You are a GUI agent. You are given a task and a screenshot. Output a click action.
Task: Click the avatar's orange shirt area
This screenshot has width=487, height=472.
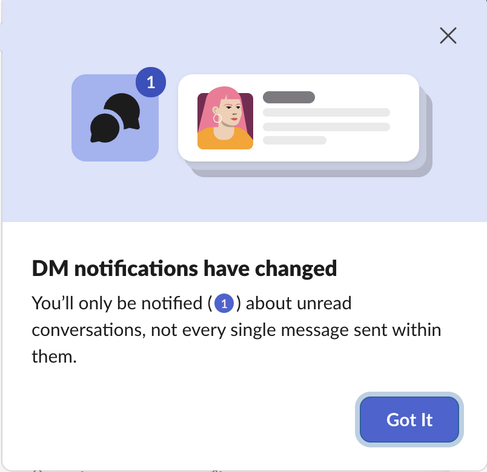coord(225,139)
